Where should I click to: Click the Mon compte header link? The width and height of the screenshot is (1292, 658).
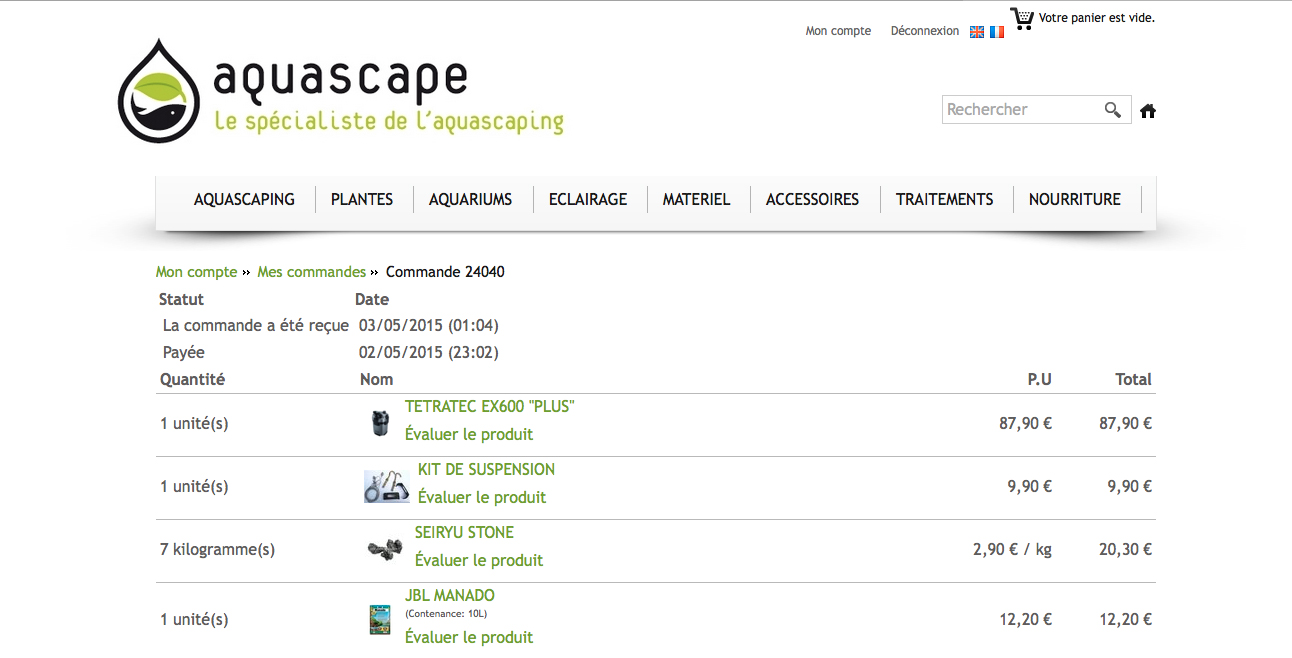click(x=838, y=31)
